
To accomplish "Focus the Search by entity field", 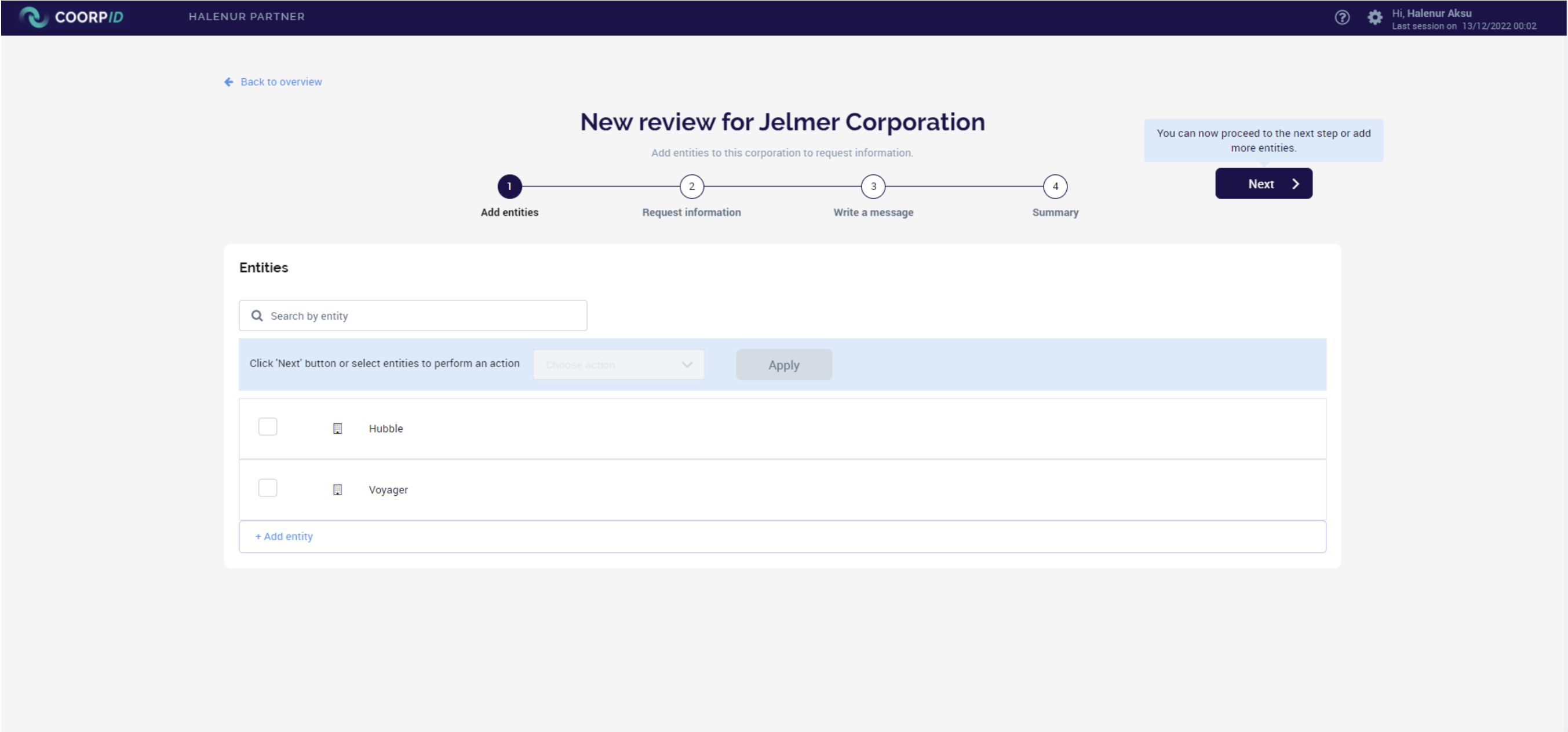I will click(413, 316).
